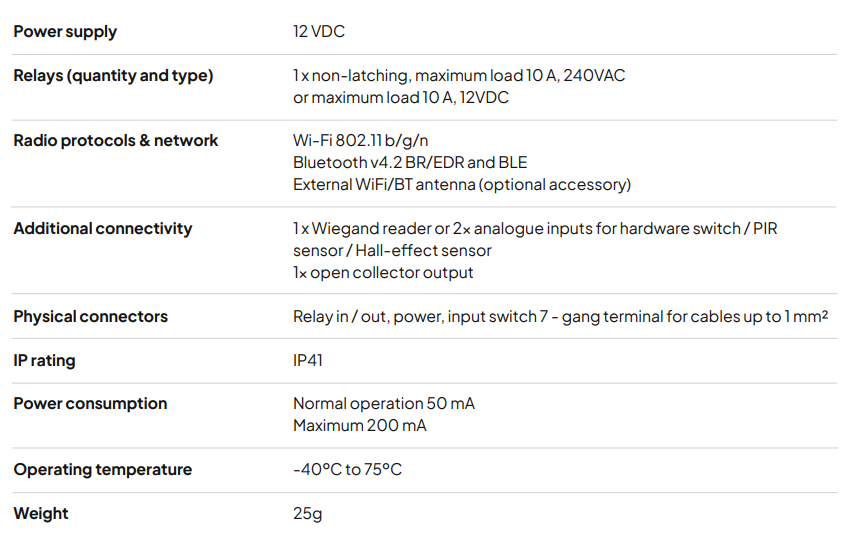Select the "Additional connectivity" label

pyautogui.click(x=103, y=229)
